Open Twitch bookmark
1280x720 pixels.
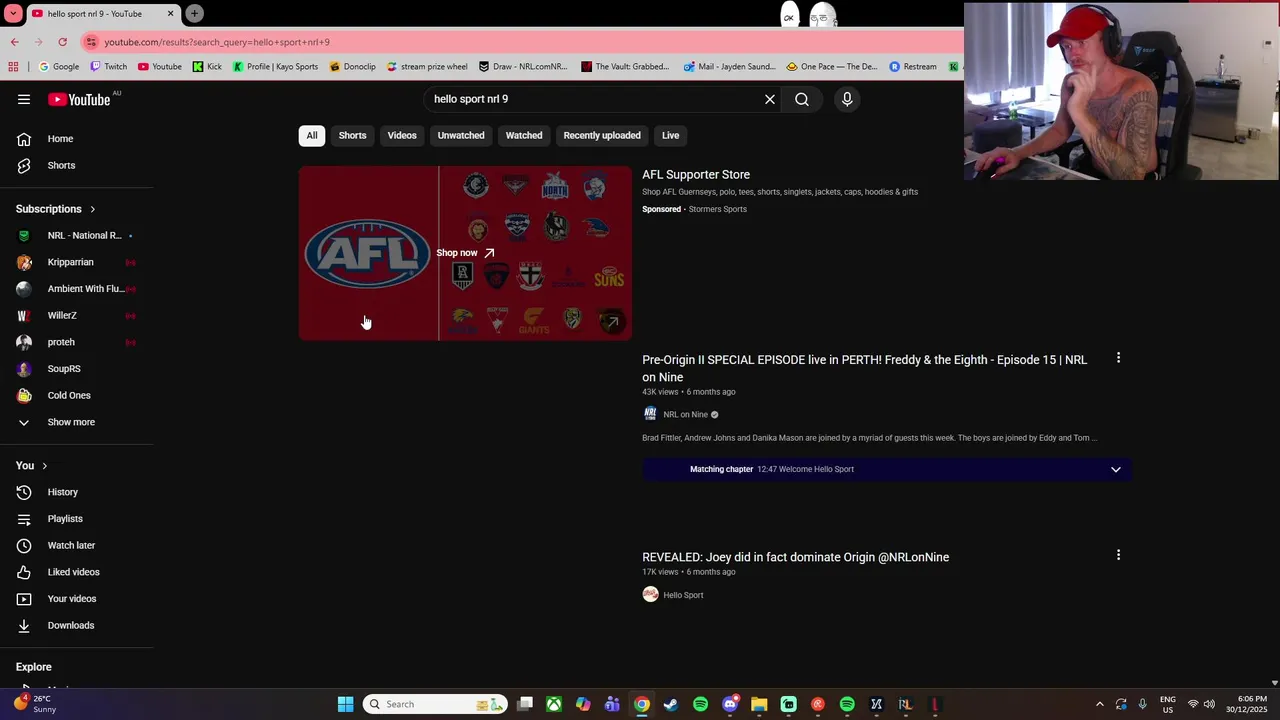109,67
